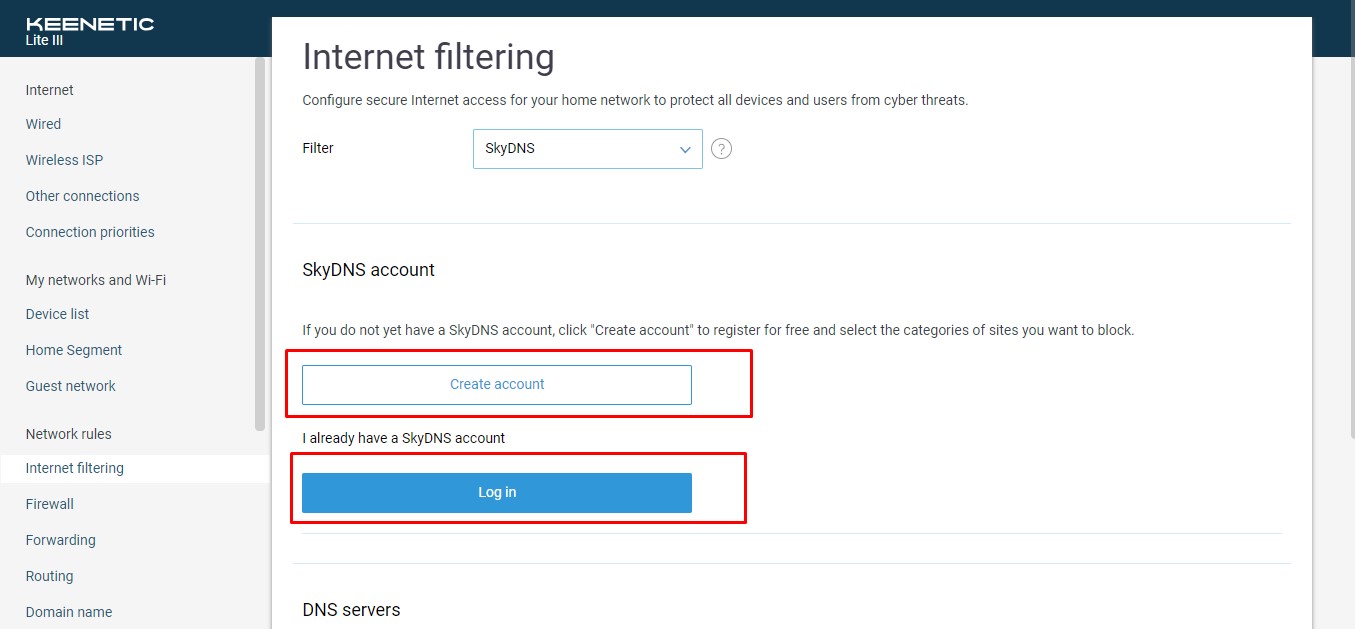Image resolution: width=1355 pixels, height=629 pixels.
Task: Click the Keenetic logo
Action: coord(90,24)
